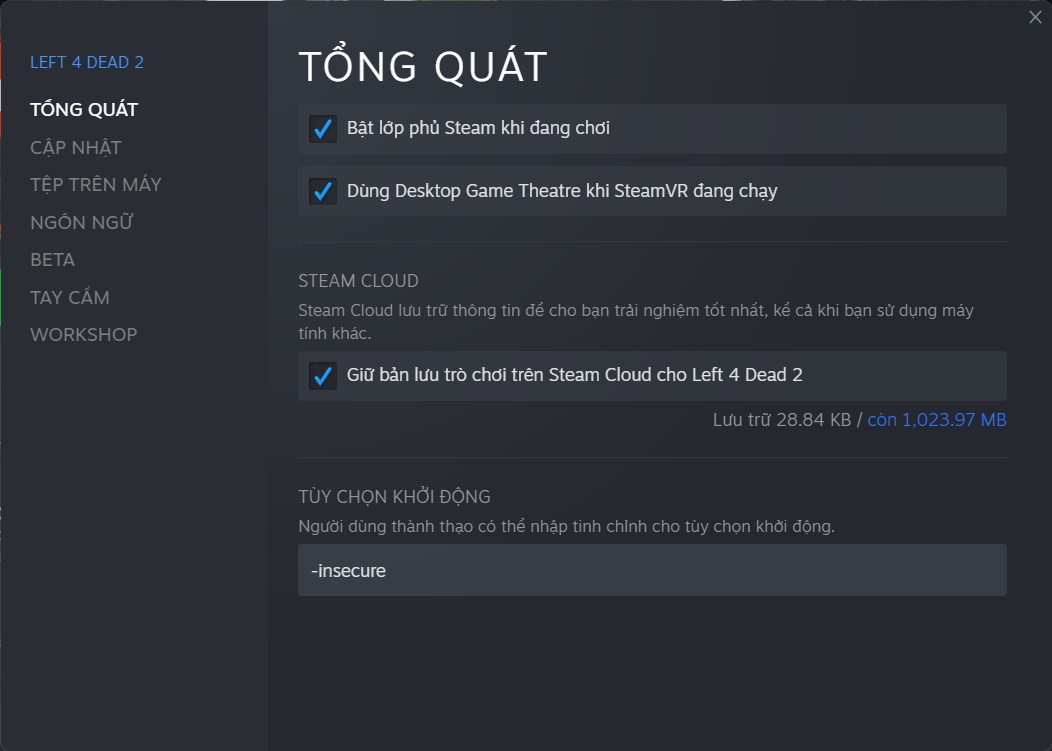Uncheck the Desktop Game Theatre checkbox

tap(322, 191)
